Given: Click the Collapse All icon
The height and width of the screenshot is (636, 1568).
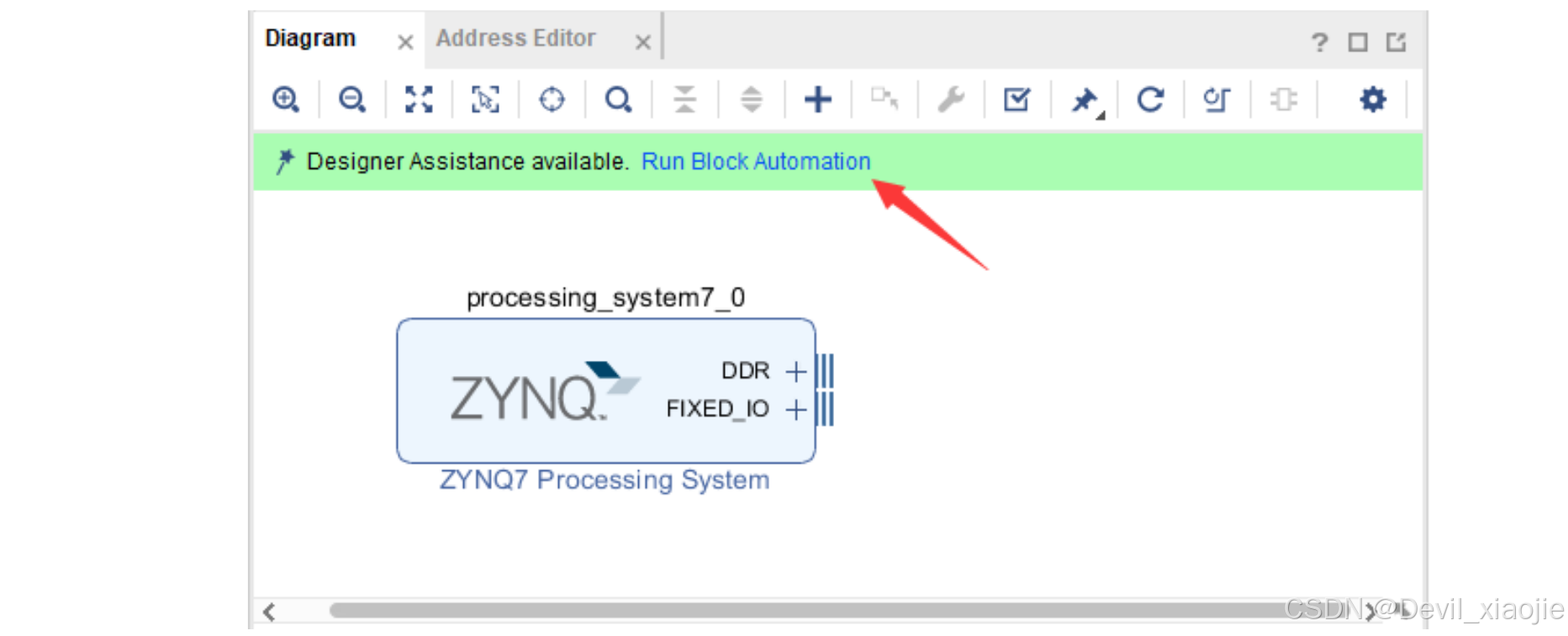Looking at the screenshot, I should (x=684, y=99).
